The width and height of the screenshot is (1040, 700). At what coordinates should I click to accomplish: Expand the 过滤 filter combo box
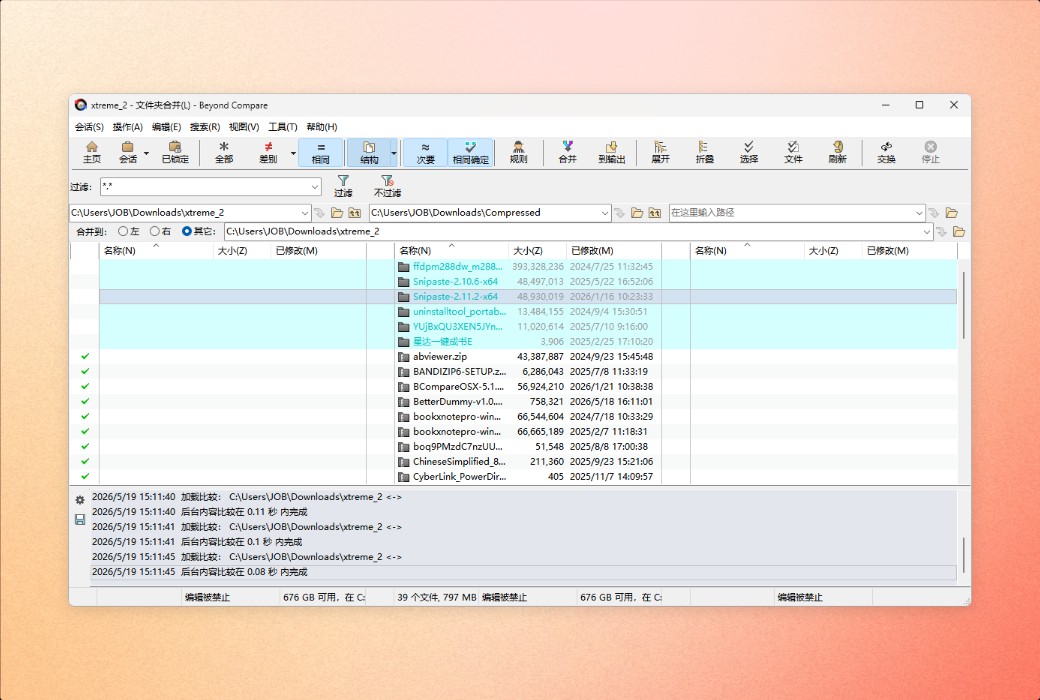point(315,187)
